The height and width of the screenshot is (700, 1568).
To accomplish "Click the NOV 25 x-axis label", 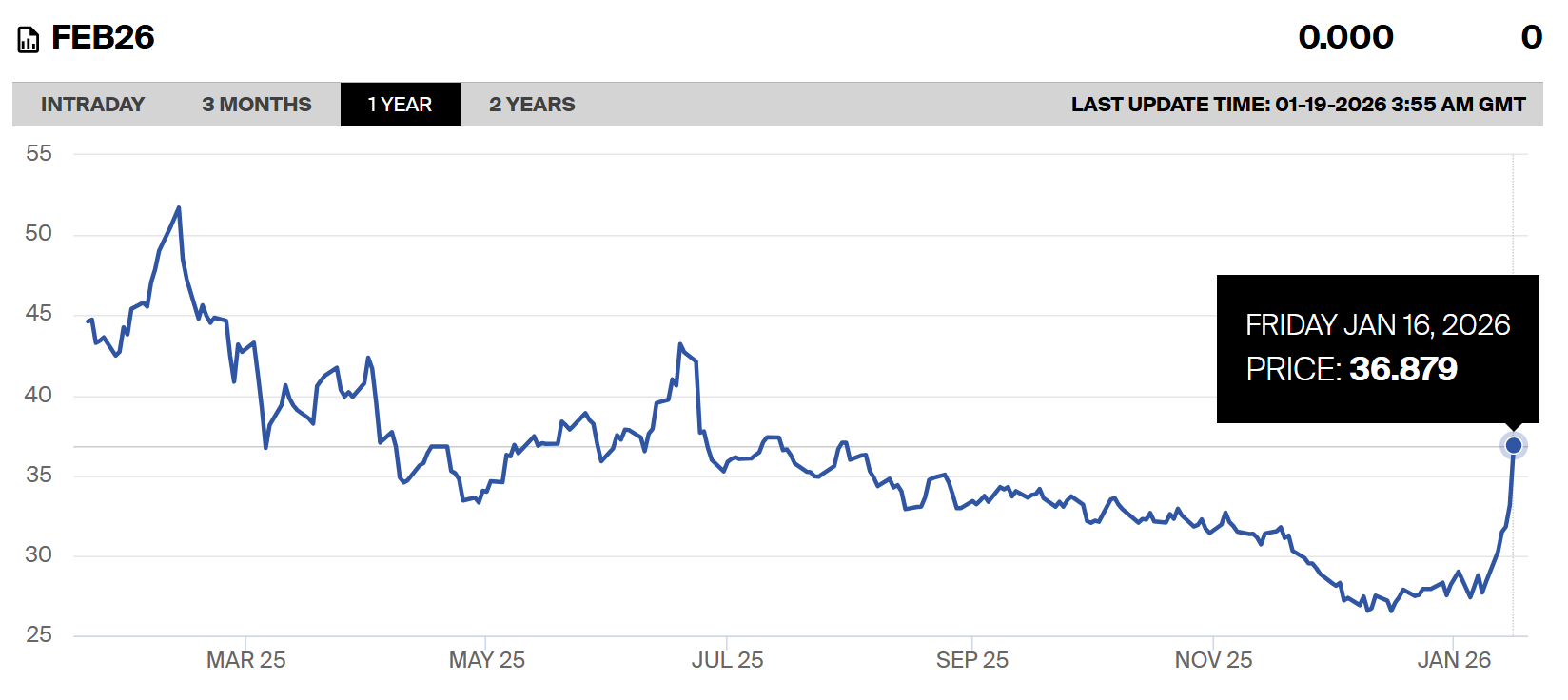I will coord(1213,660).
